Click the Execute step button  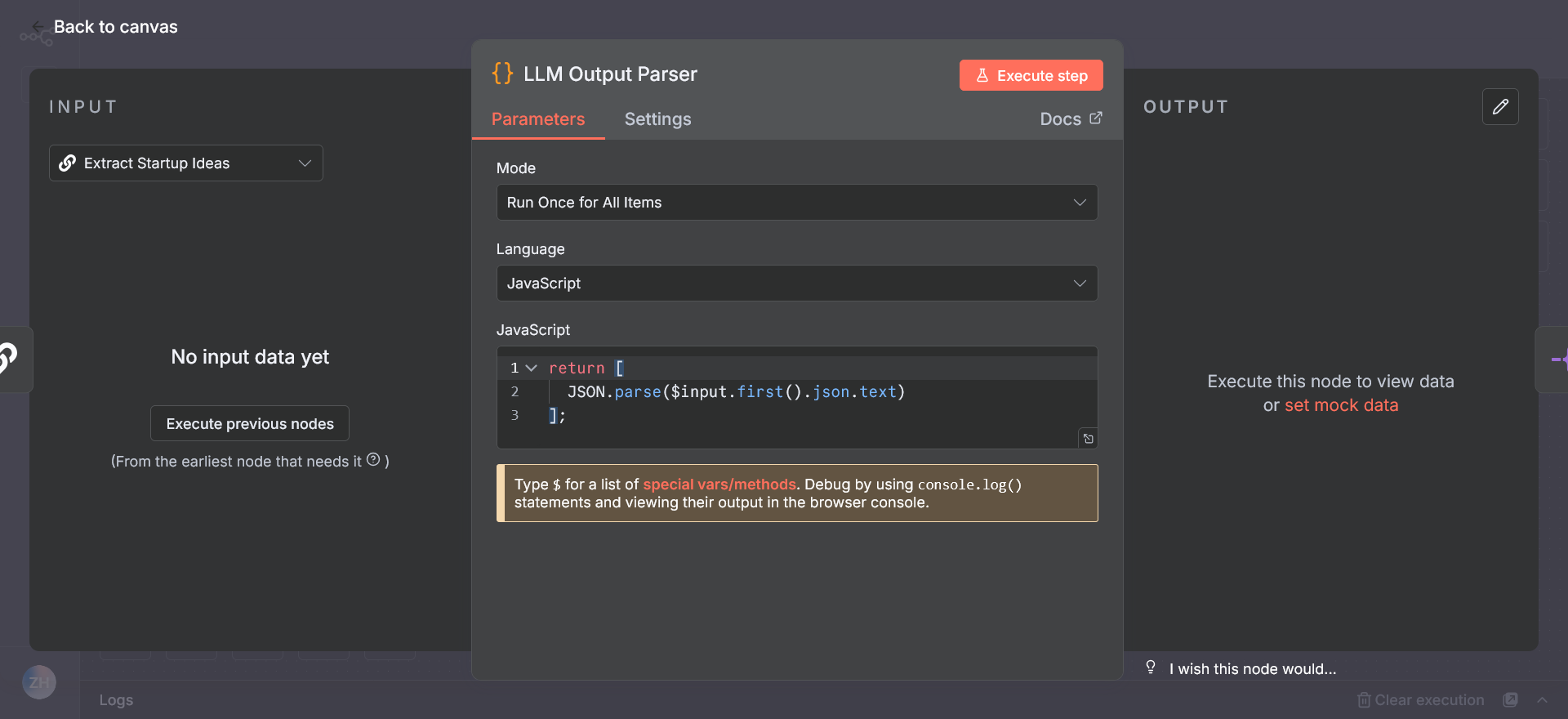pos(1031,75)
